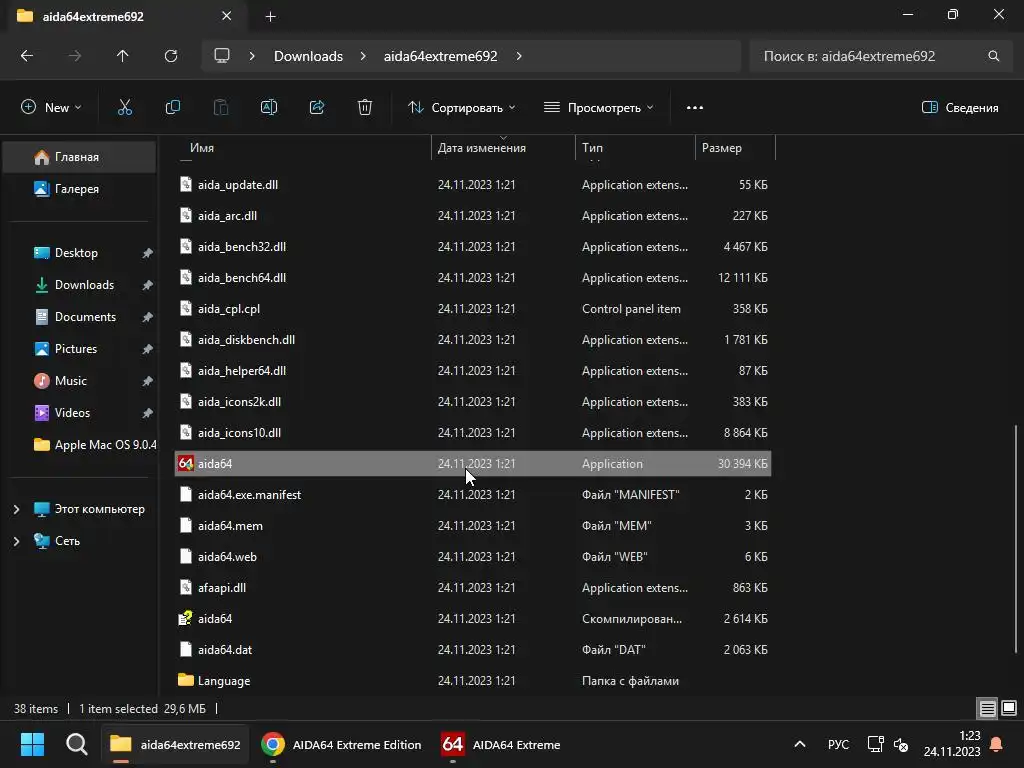Go up one folder level arrow
The image size is (1024, 768).
click(122, 56)
